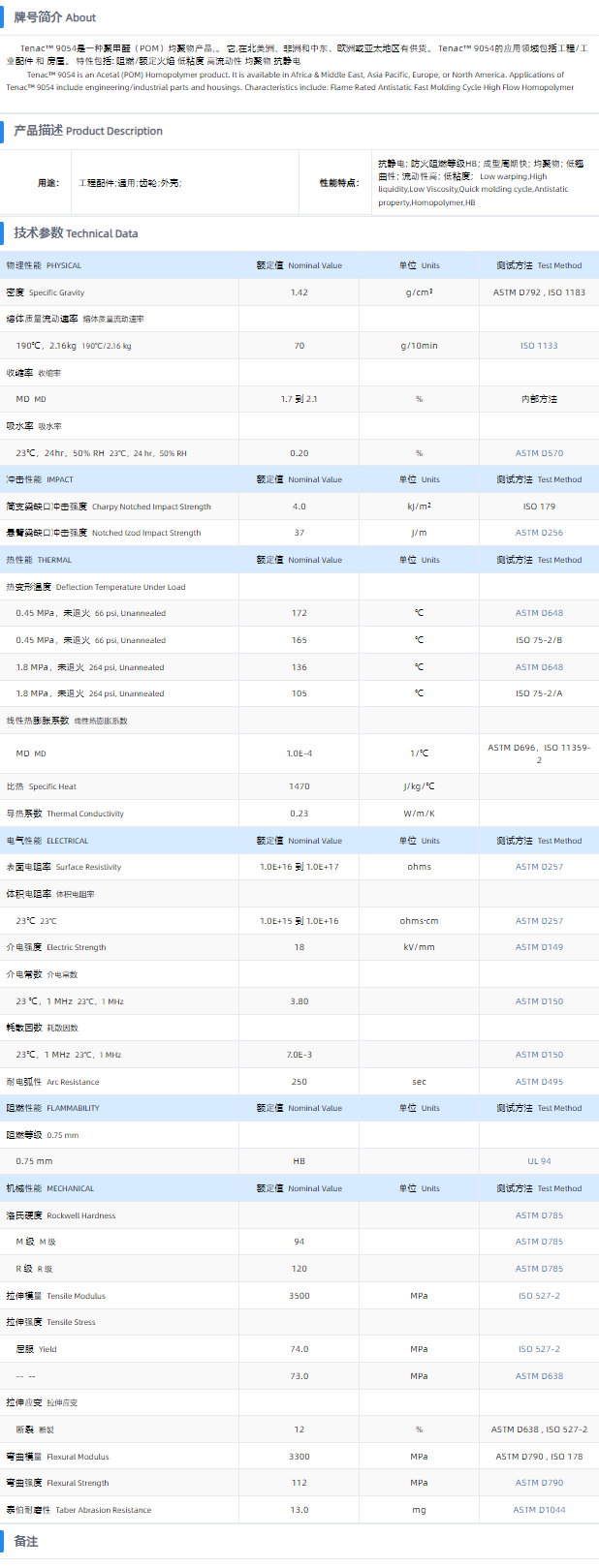Click ASTM D785 link in the M级 row
The width and height of the screenshot is (599, 1568).
tap(539, 1242)
